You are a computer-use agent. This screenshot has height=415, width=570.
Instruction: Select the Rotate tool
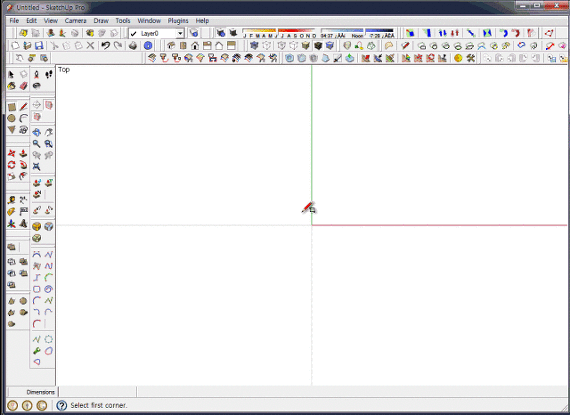(x=12, y=165)
